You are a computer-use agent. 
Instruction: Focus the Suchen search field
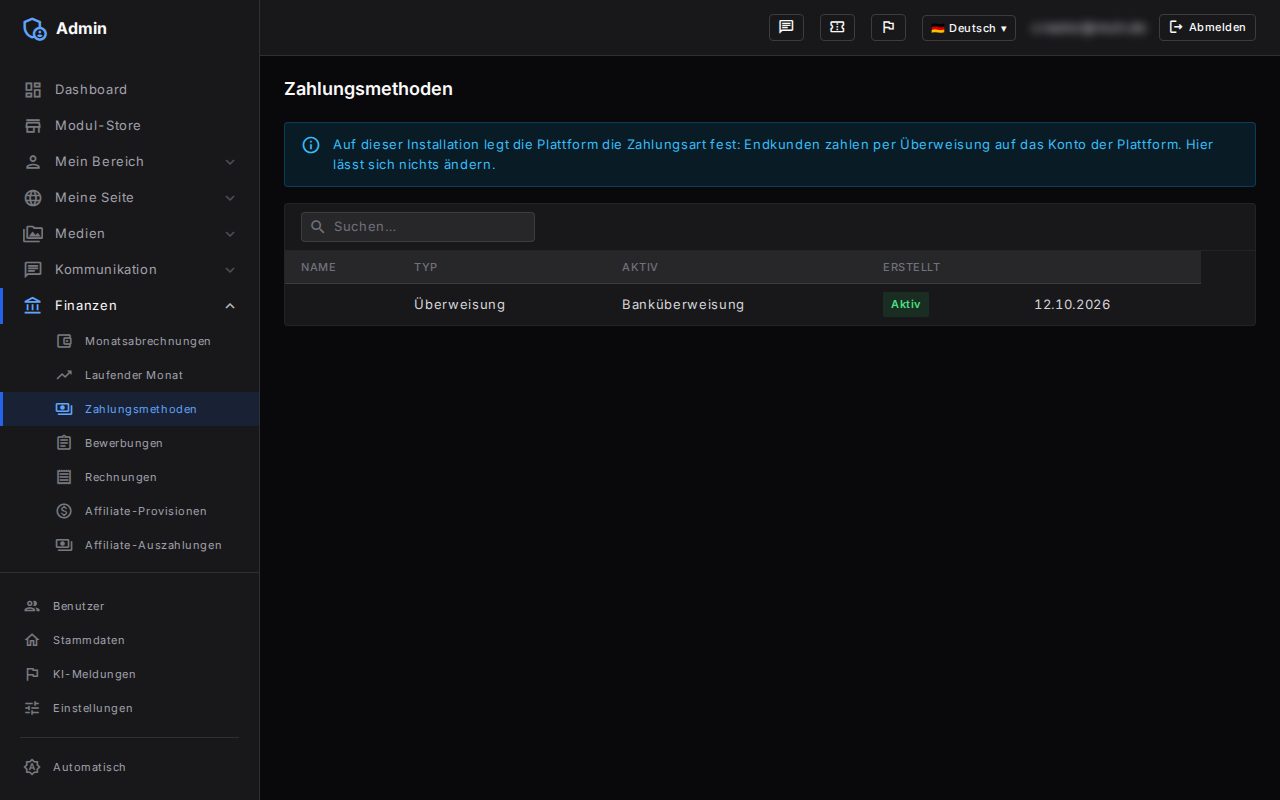pos(418,227)
